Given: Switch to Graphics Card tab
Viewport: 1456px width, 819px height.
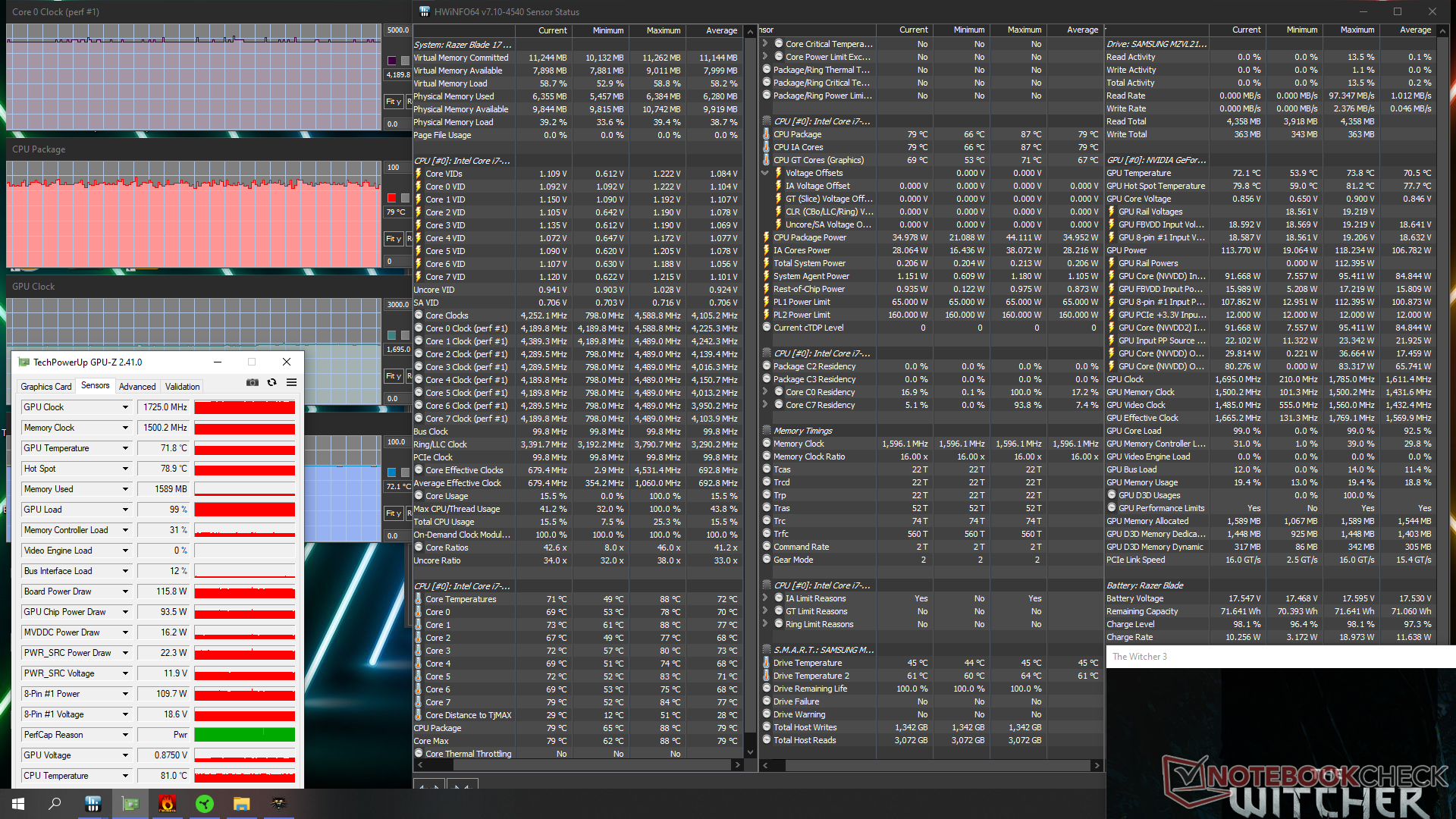Looking at the screenshot, I should (x=46, y=387).
